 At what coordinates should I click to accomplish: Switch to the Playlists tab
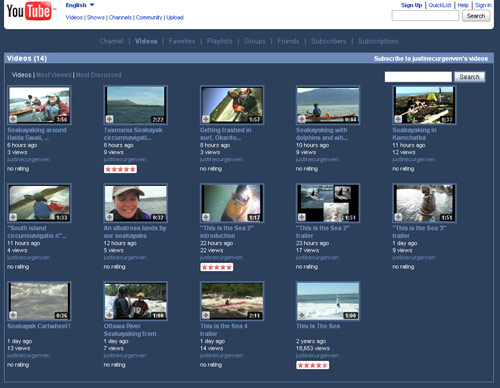point(219,41)
